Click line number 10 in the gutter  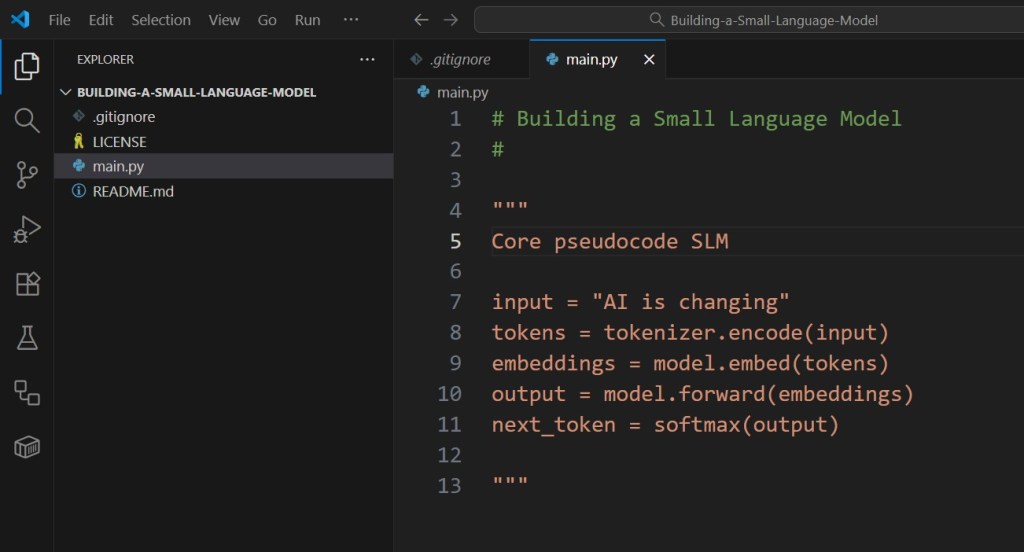pos(449,394)
